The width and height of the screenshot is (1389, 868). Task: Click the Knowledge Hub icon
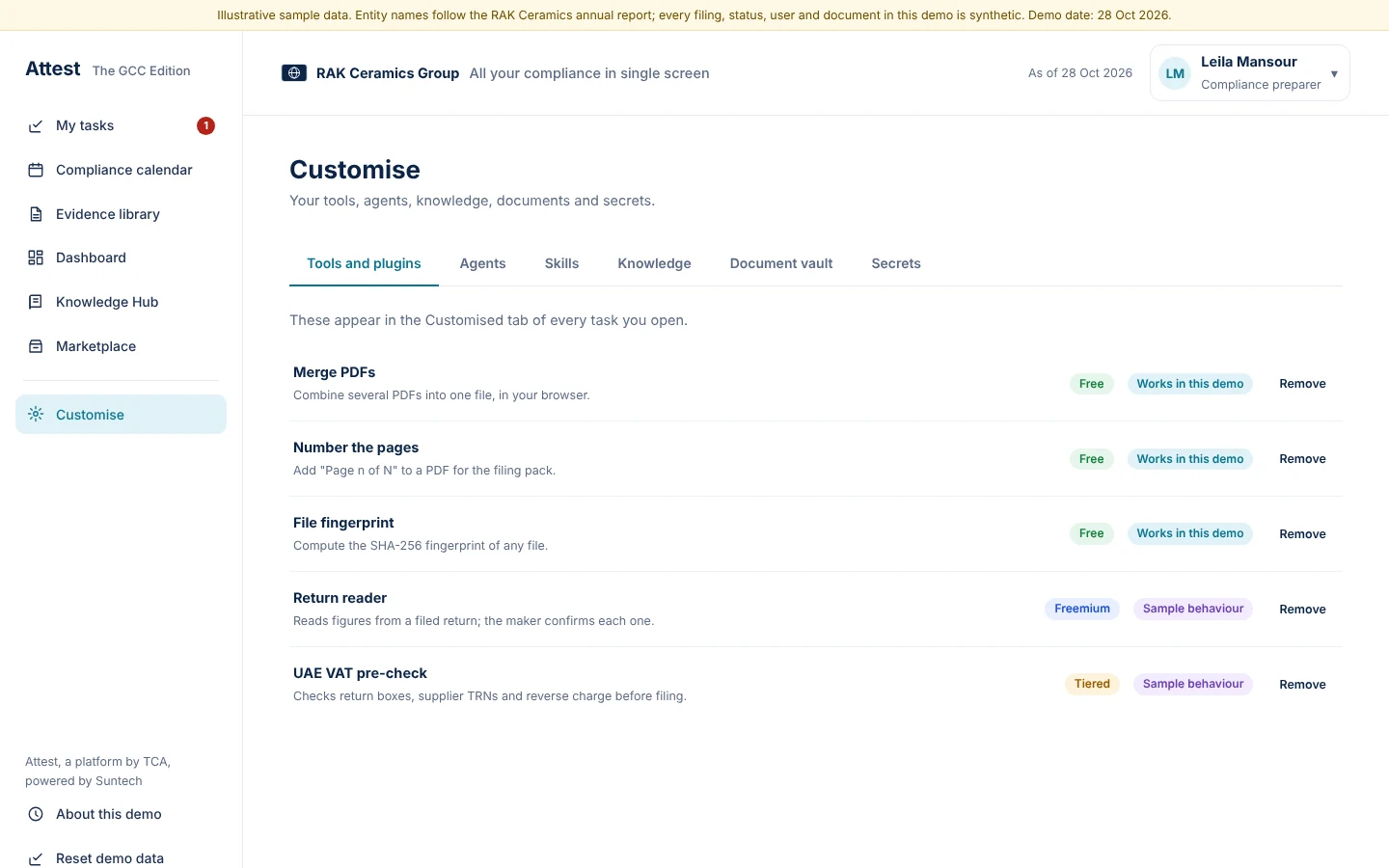pos(36,302)
